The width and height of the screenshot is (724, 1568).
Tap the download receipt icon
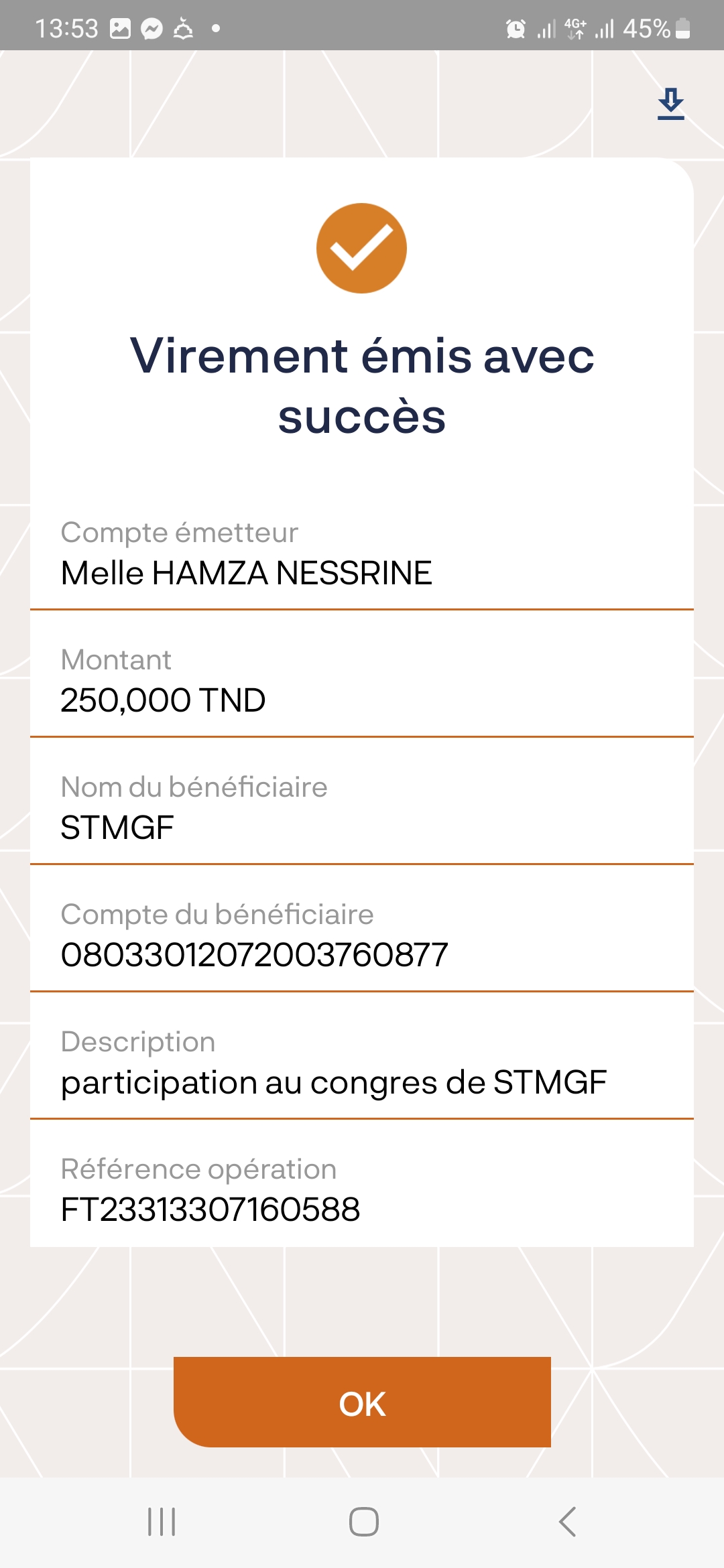click(670, 104)
